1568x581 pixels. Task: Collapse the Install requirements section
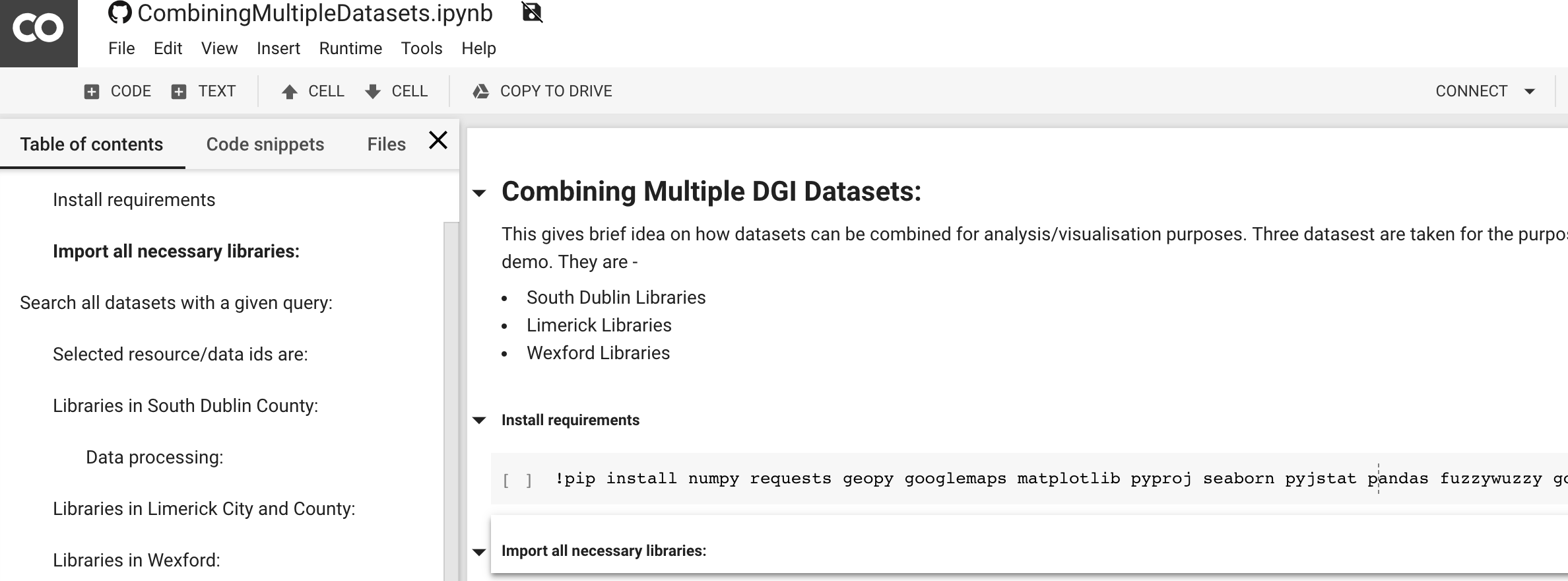point(480,421)
